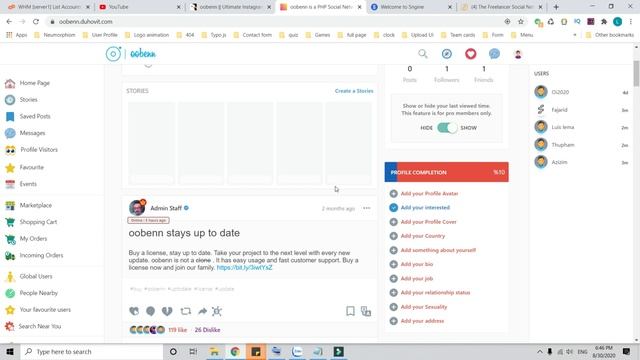Bookmark the post with save icon
Screen dimensions: 640x360
[x=350, y=311]
